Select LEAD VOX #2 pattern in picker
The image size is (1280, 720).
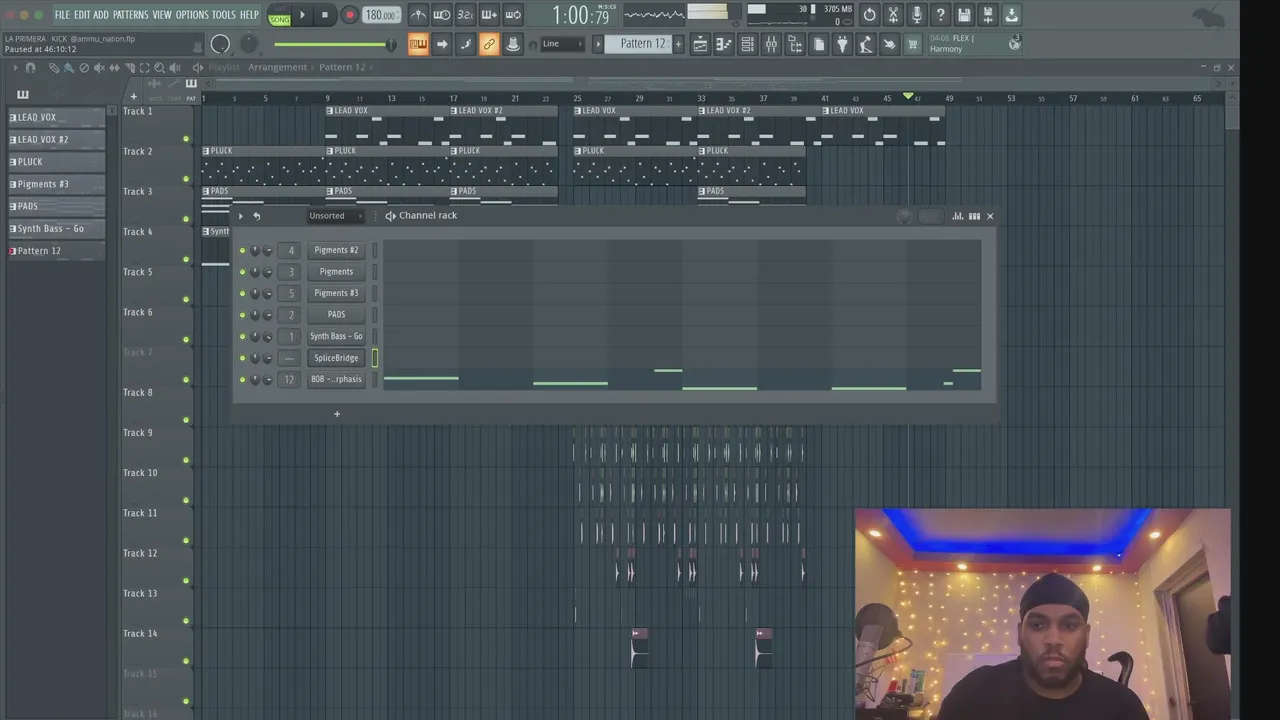(56, 139)
